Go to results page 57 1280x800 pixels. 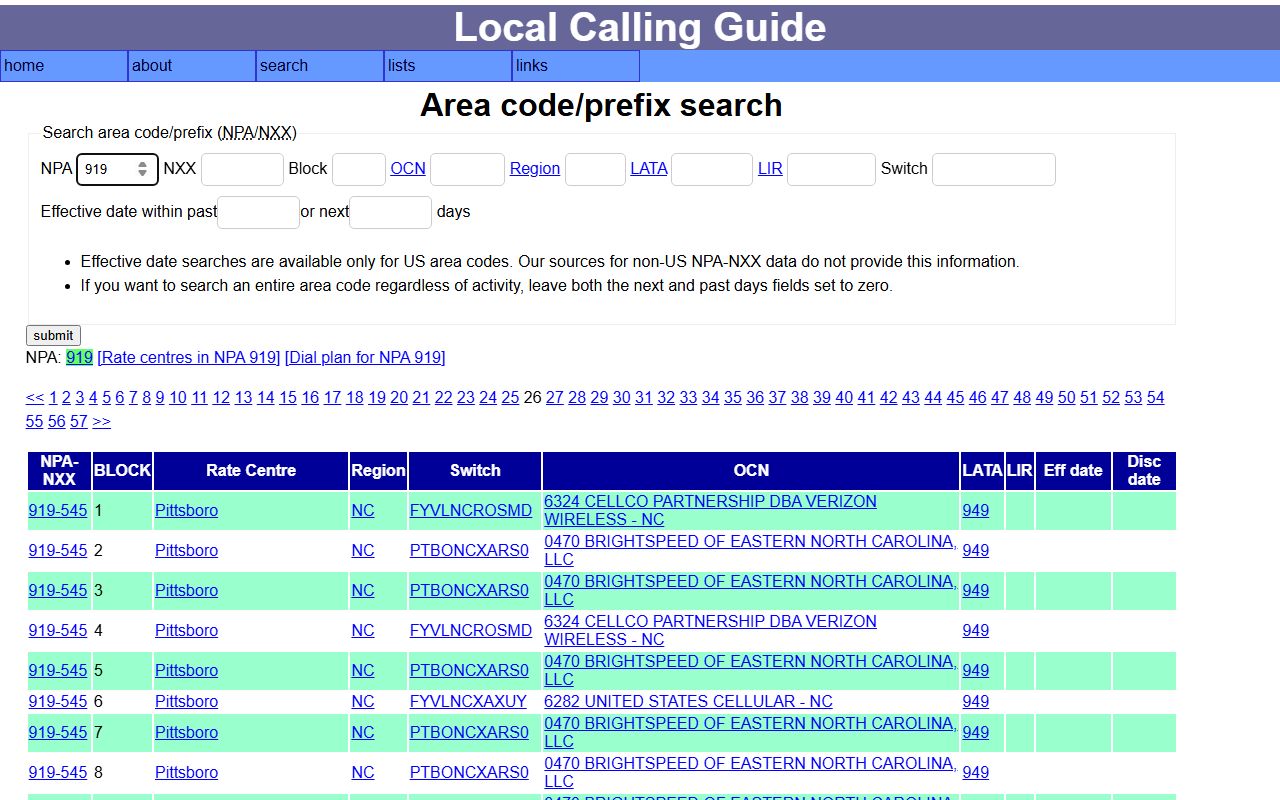(79, 421)
